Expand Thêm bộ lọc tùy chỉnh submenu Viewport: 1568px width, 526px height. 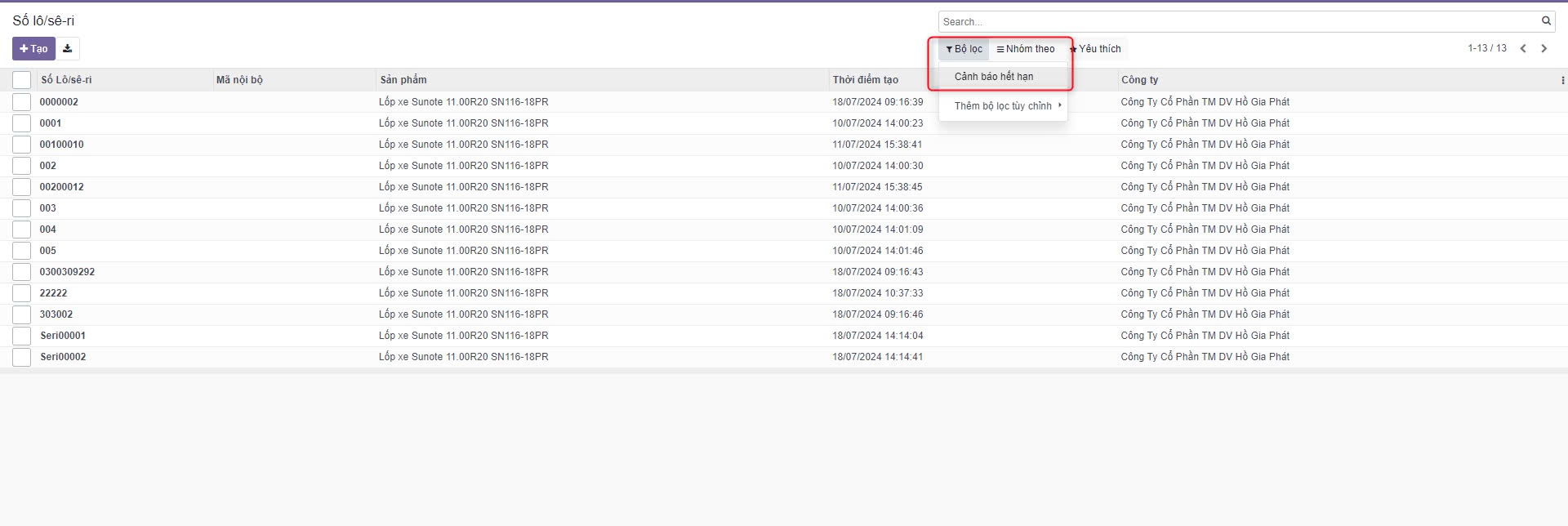tap(1003, 106)
